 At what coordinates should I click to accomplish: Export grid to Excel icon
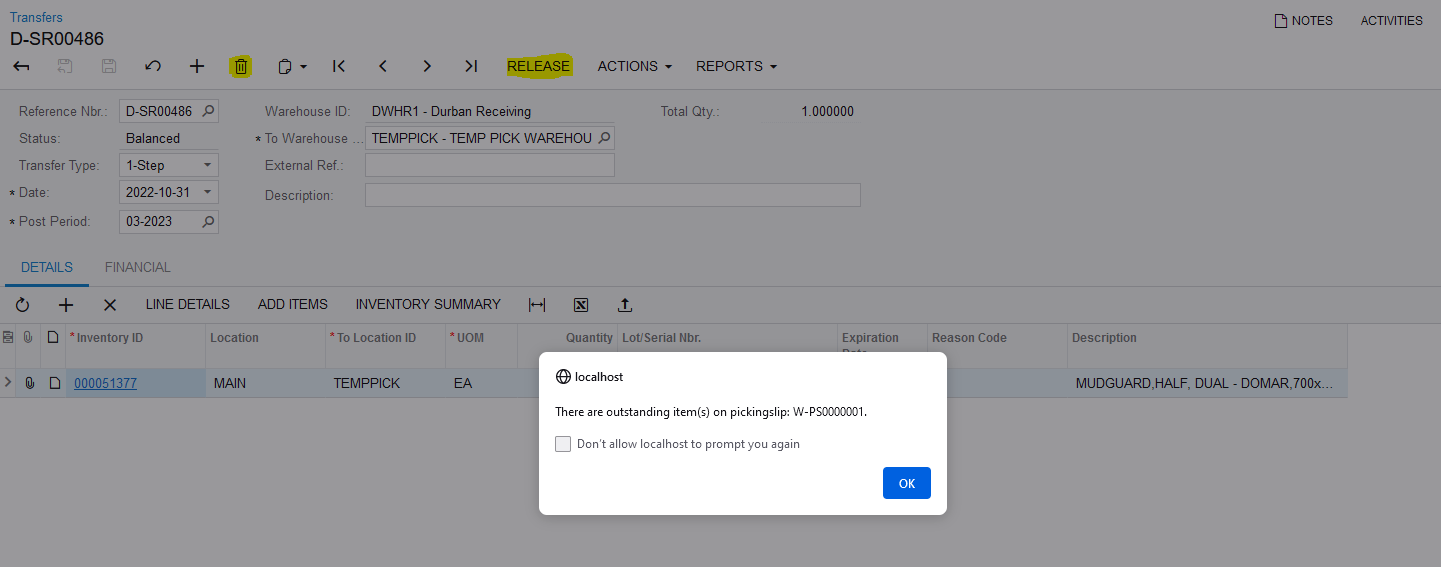[x=581, y=305]
